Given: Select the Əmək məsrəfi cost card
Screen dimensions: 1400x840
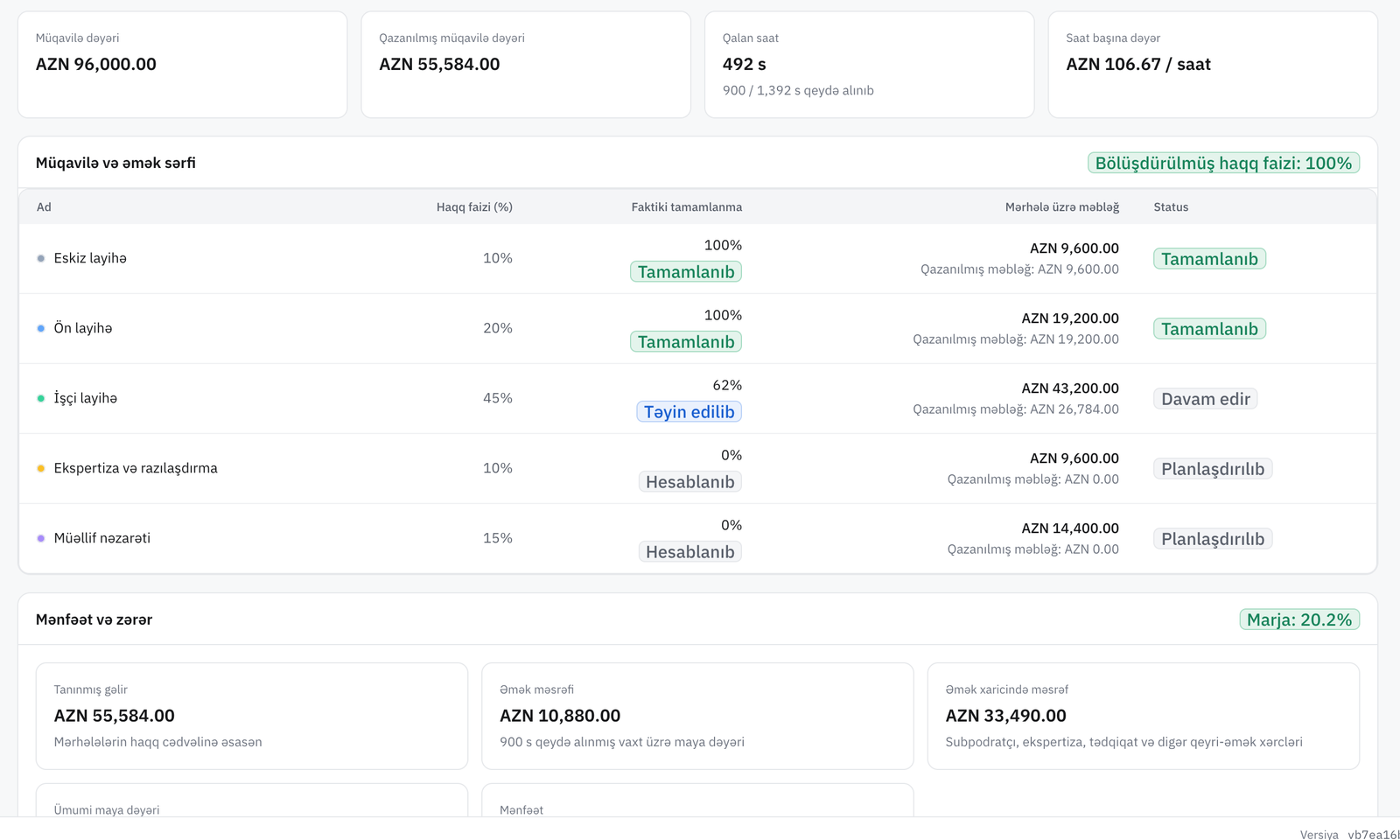Looking at the screenshot, I should tap(697, 716).
